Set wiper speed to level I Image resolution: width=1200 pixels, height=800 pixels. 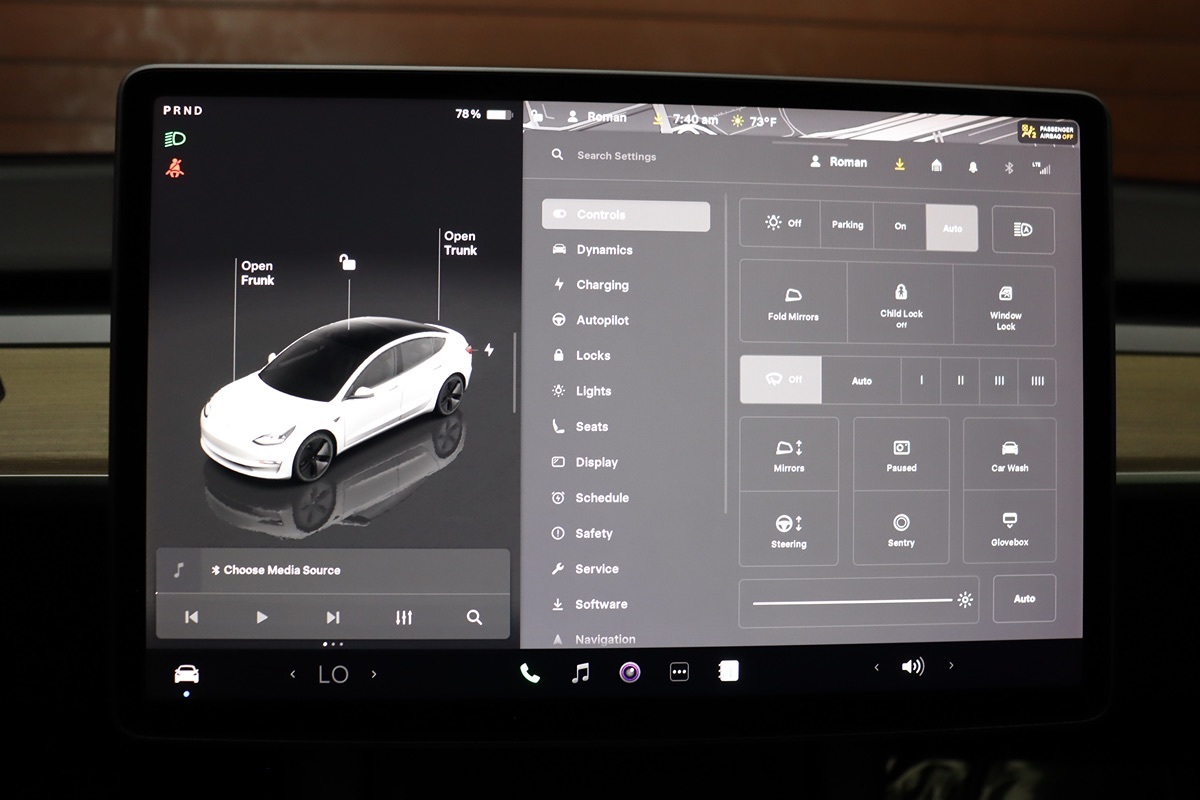921,381
